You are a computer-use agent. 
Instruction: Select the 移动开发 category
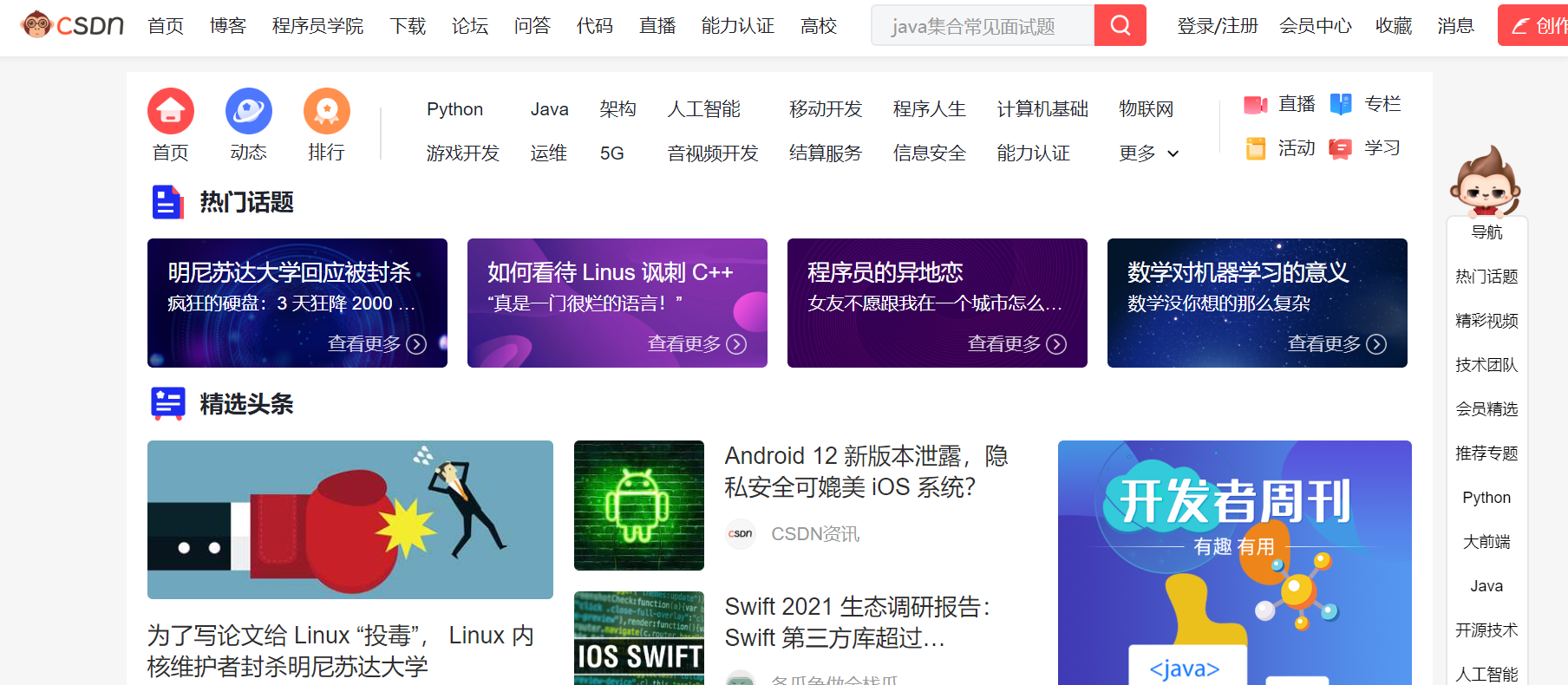[x=826, y=109]
